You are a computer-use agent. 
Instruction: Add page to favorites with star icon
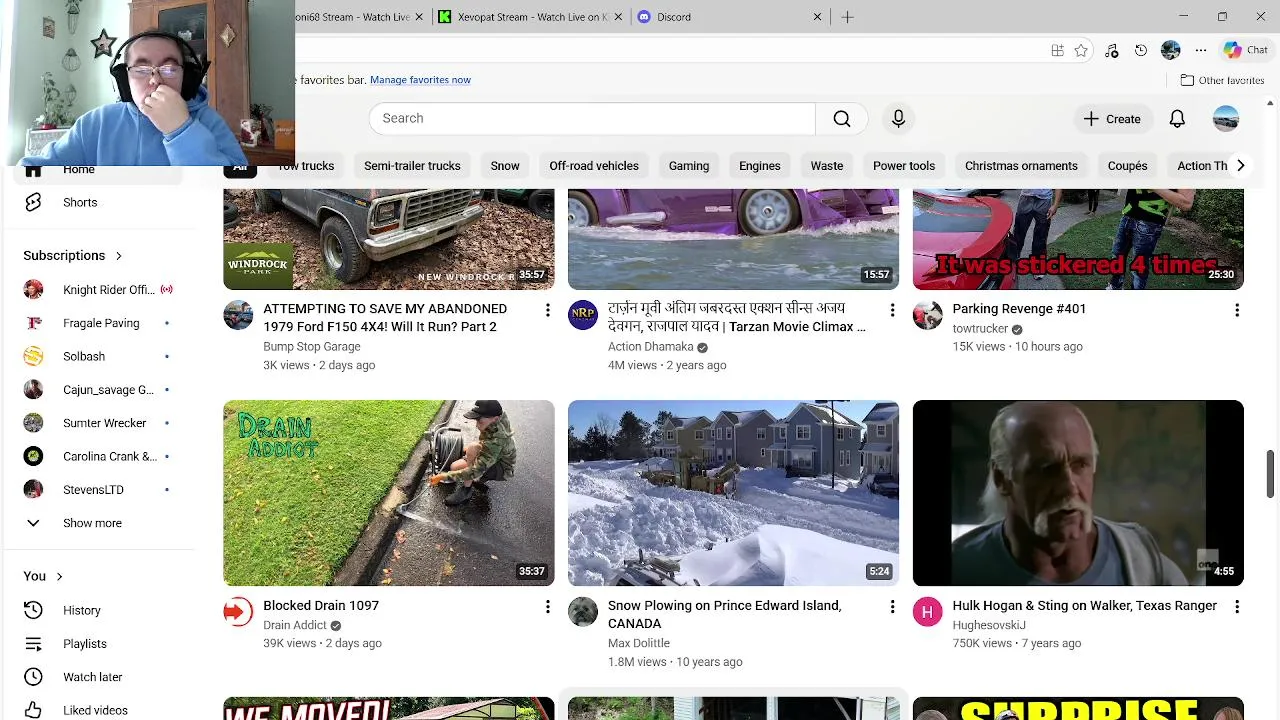1081,50
